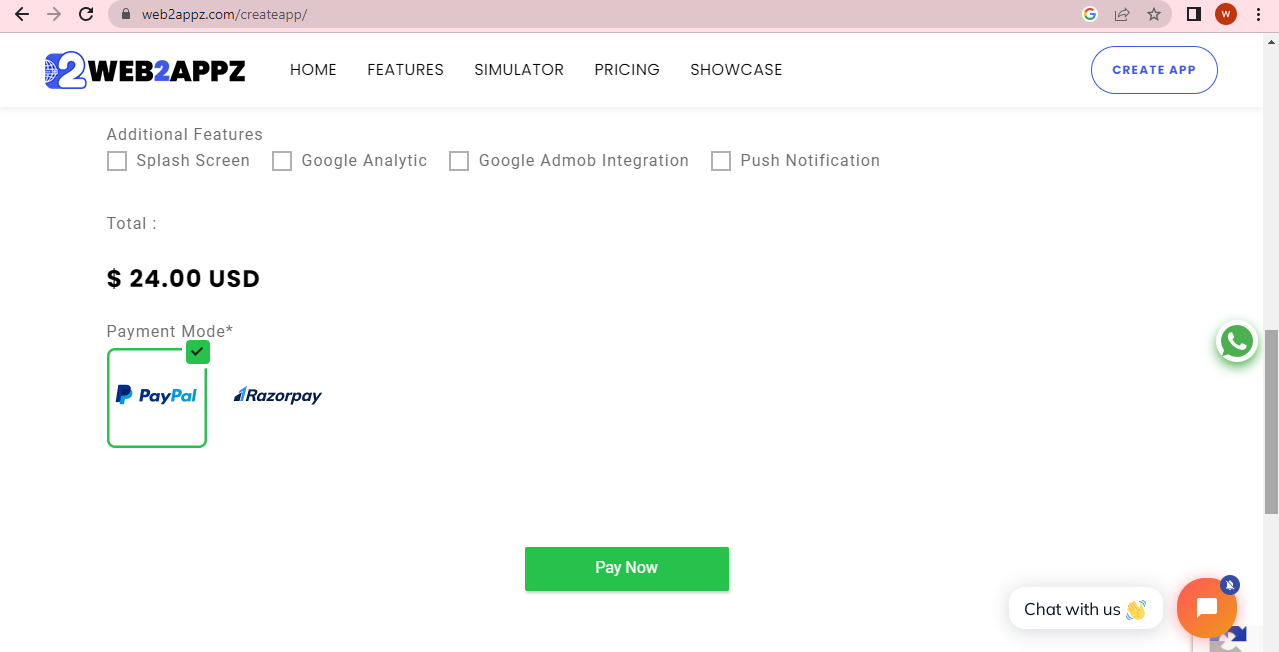Choose Razorpay as payment mode

tap(277, 396)
